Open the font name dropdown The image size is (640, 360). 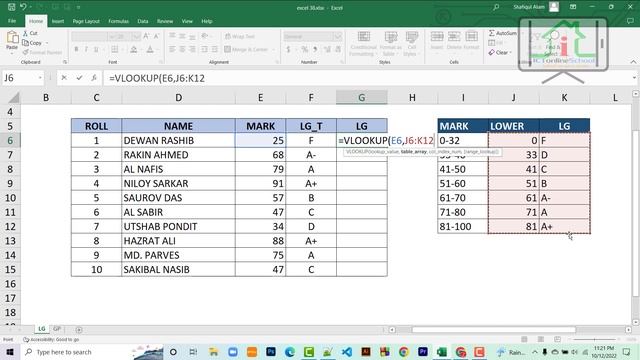111,36
